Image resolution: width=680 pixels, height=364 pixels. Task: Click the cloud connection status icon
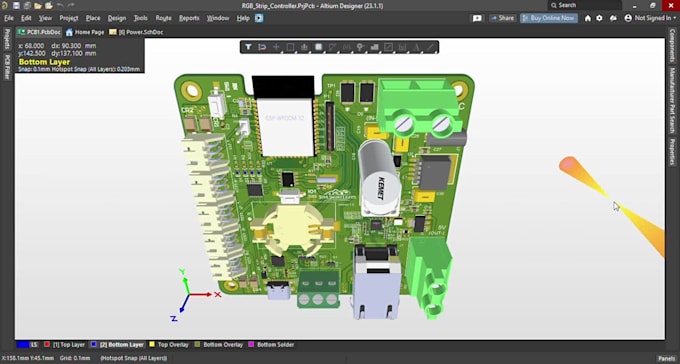coord(613,18)
